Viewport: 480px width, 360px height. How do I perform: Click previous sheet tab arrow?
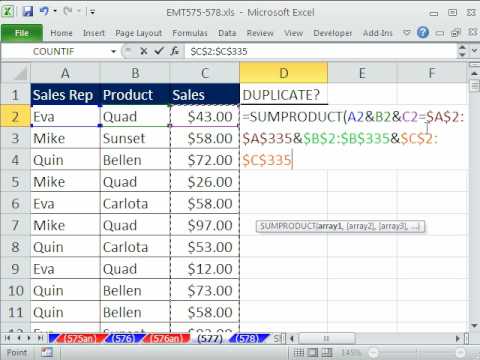pyautogui.click(x=19, y=339)
